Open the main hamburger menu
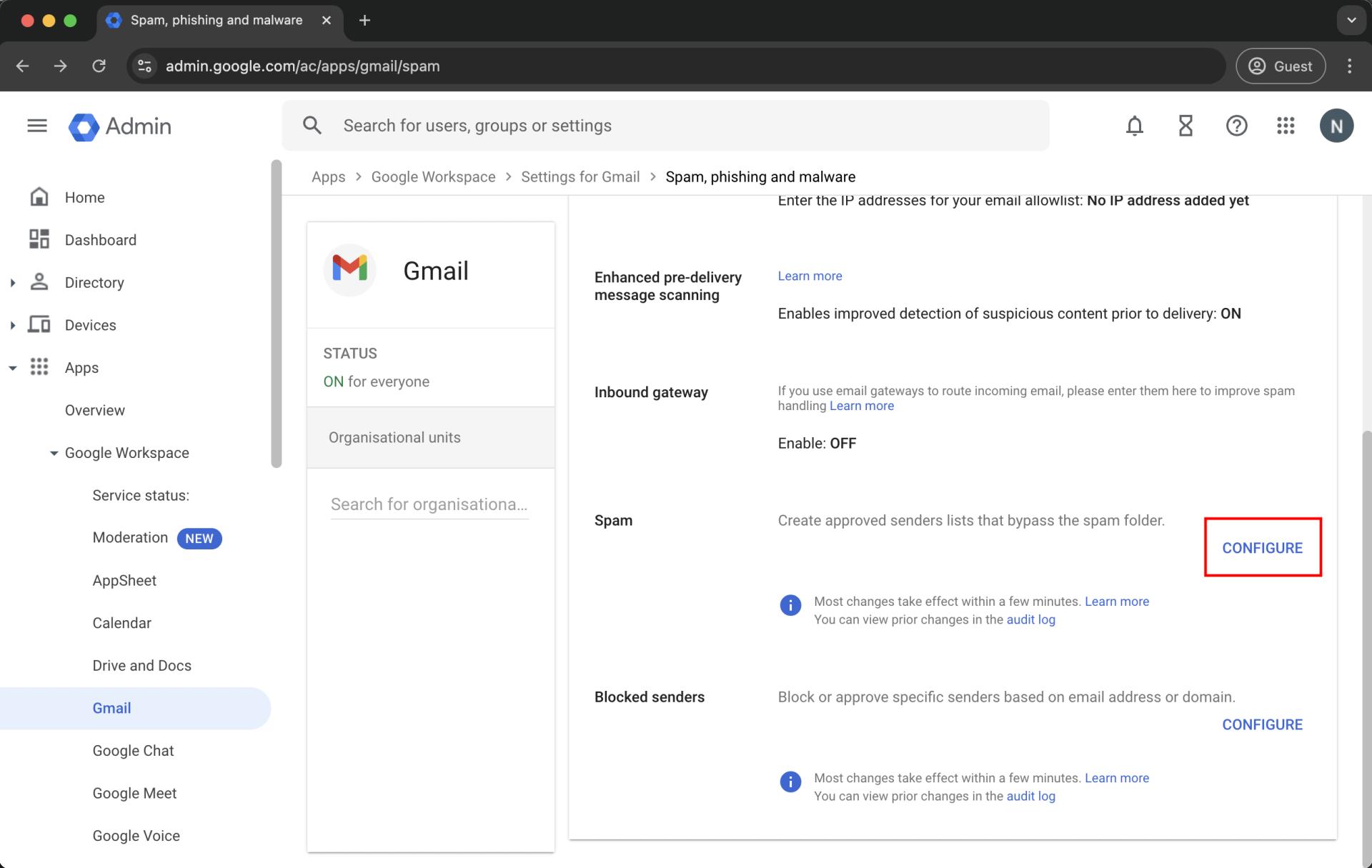This screenshot has width=1372, height=868. point(37,126)
